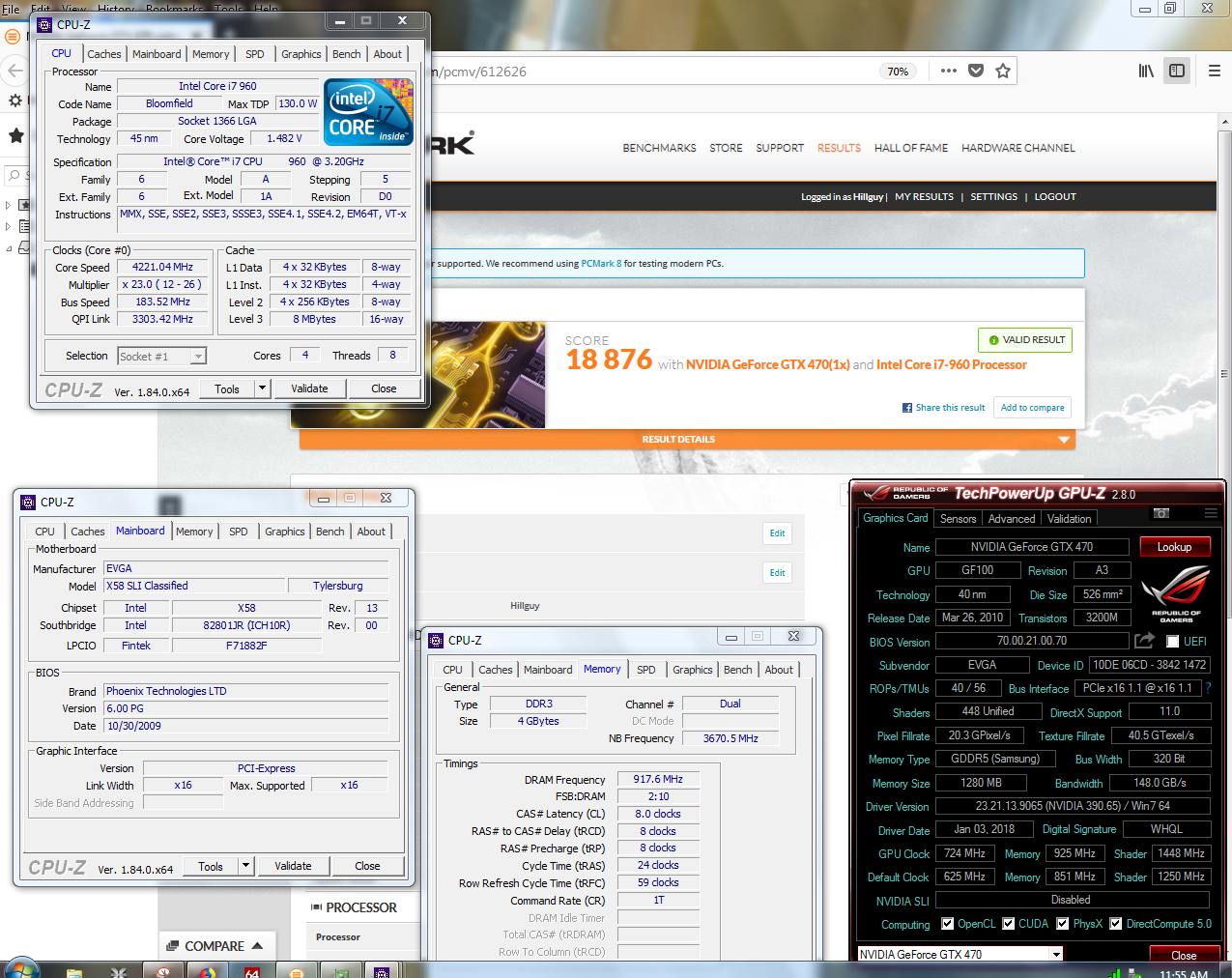Click Validate in top CPU-Z window
1232x978 pixels.
309,388
